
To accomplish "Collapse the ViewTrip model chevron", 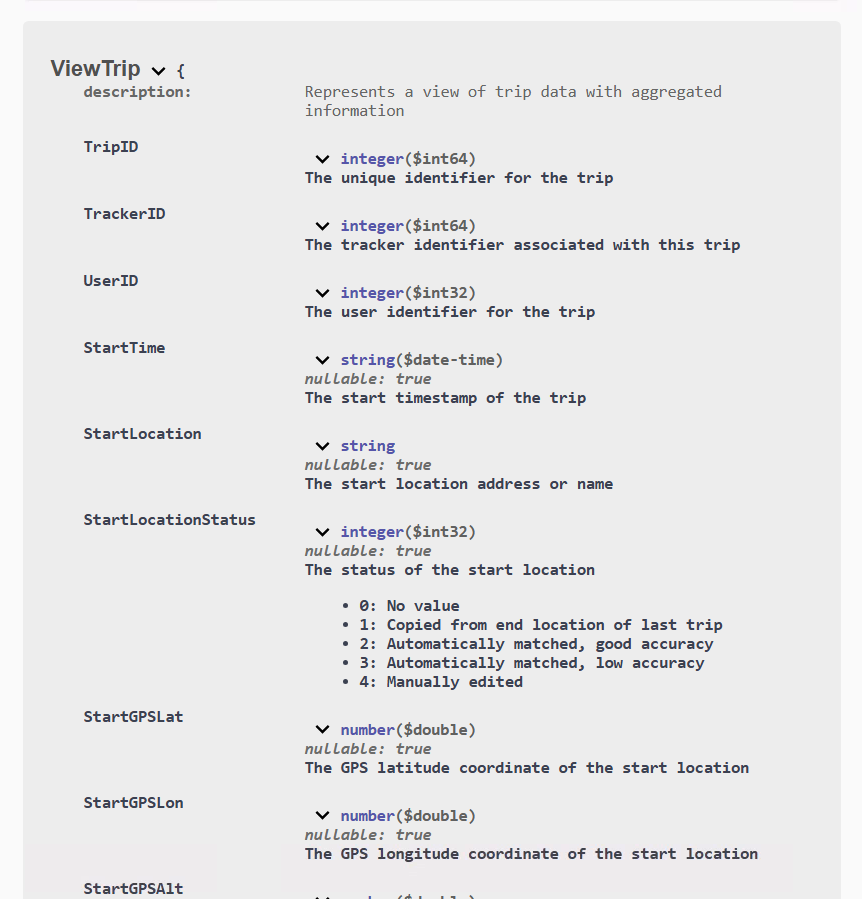I will pyautogui.click(x=158, y=71).
